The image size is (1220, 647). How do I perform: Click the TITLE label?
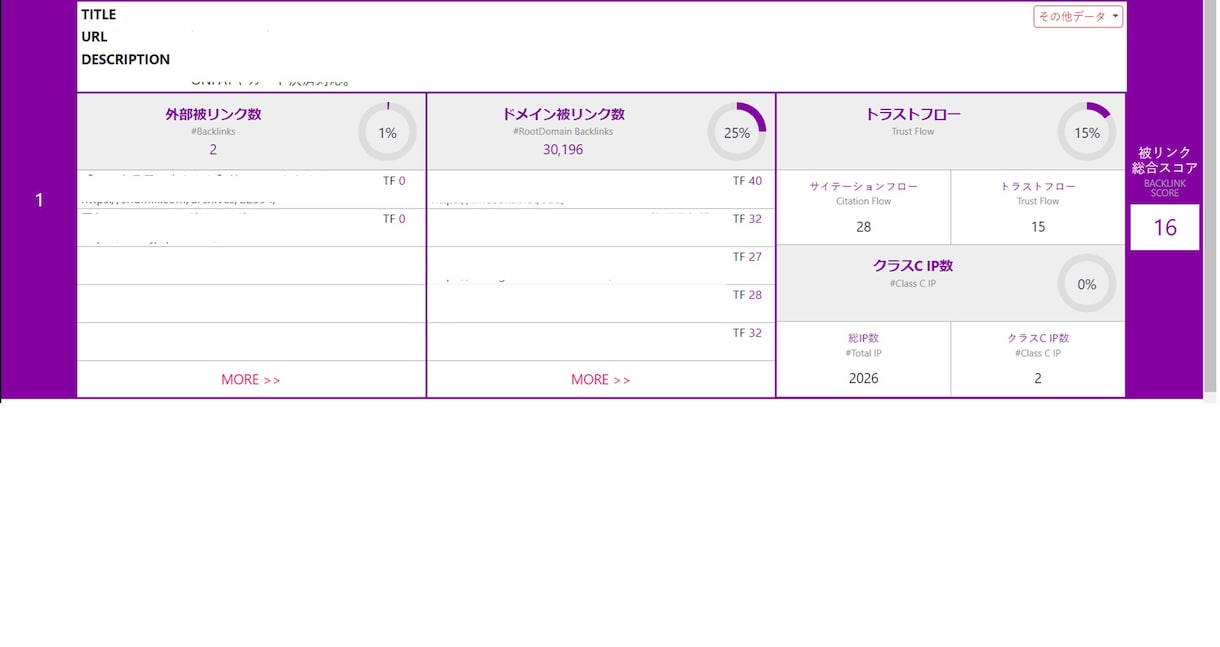[x=99, y=15]
